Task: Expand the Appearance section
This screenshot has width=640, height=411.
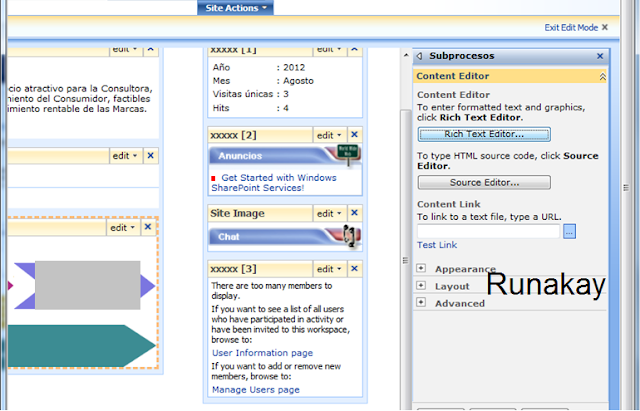Action: point(421,268)
